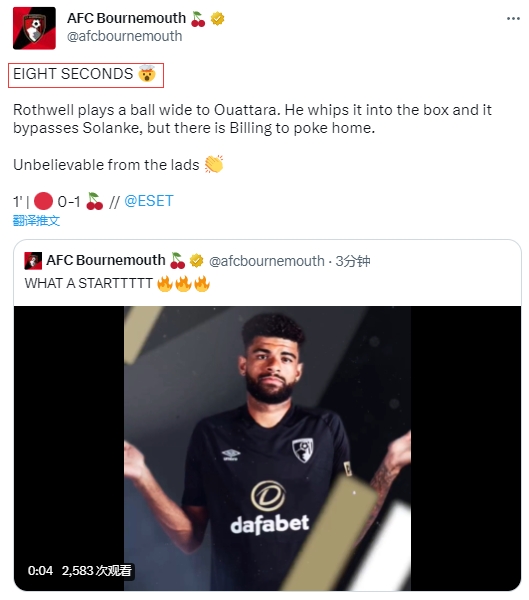The width and height of the screenshot is (529, 600).
Task: Follow the @ESET mention link
Action: coord(149,201)
